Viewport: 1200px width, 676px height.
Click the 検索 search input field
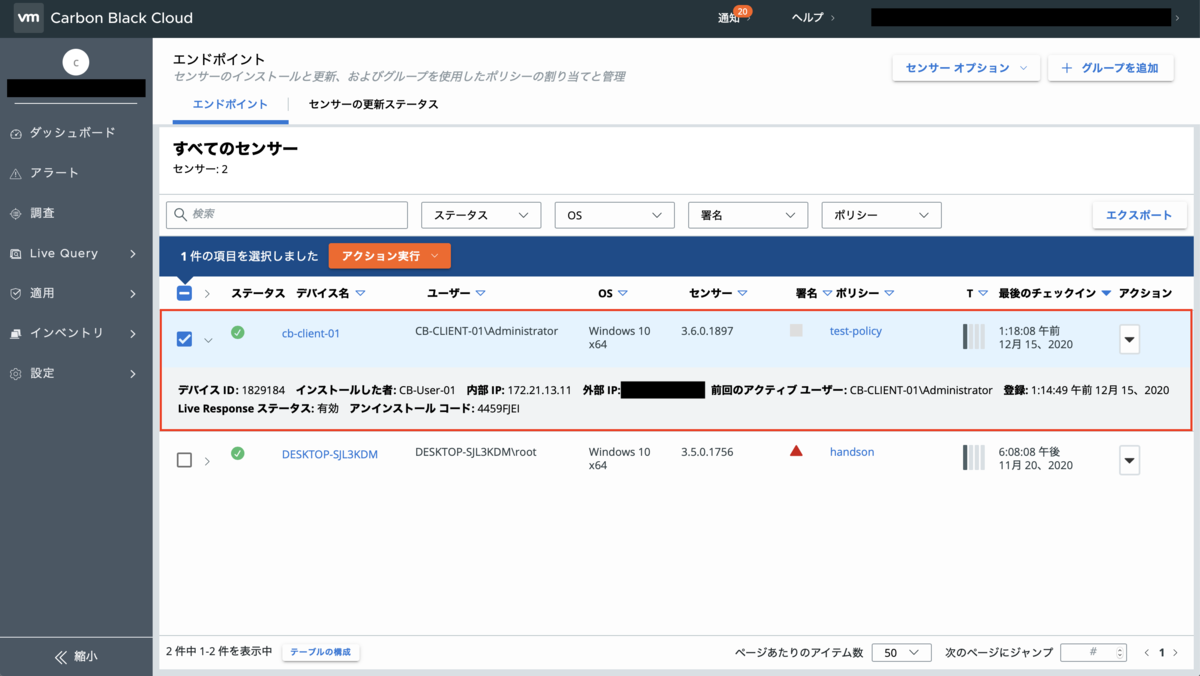coord(287,215)
